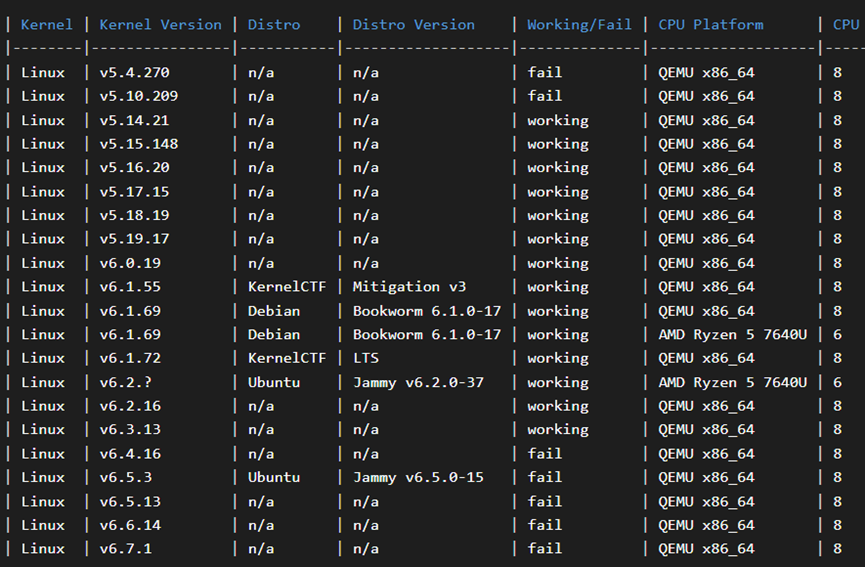Image resolution: width=865 pixels, height=567 pixels.
Task: Click the Mitigation v3 distro version
Action: pos(409,287)
